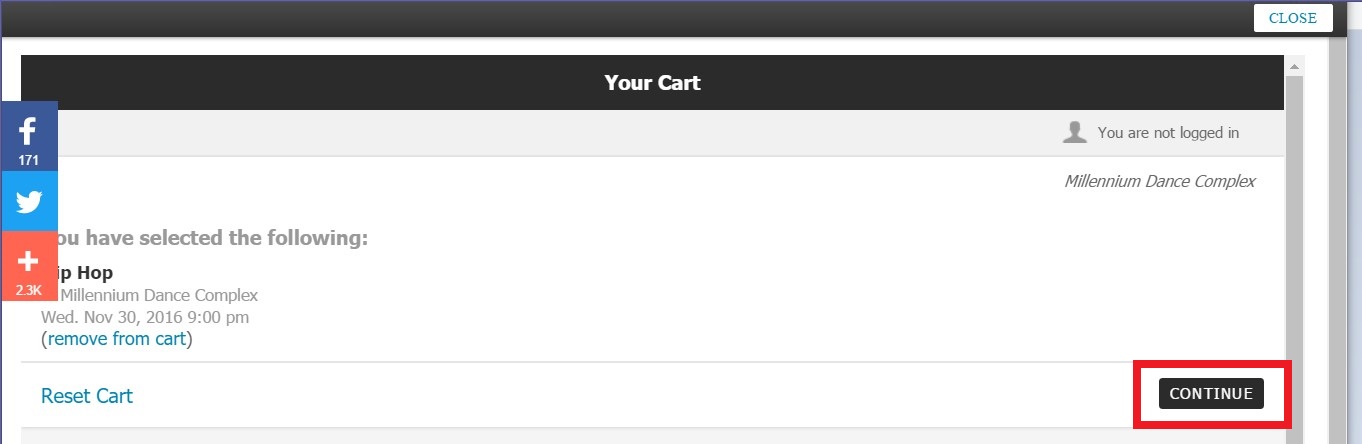
Task: Click the Wed. Nov 30, 2016 class date
Action: coord(145,317)
